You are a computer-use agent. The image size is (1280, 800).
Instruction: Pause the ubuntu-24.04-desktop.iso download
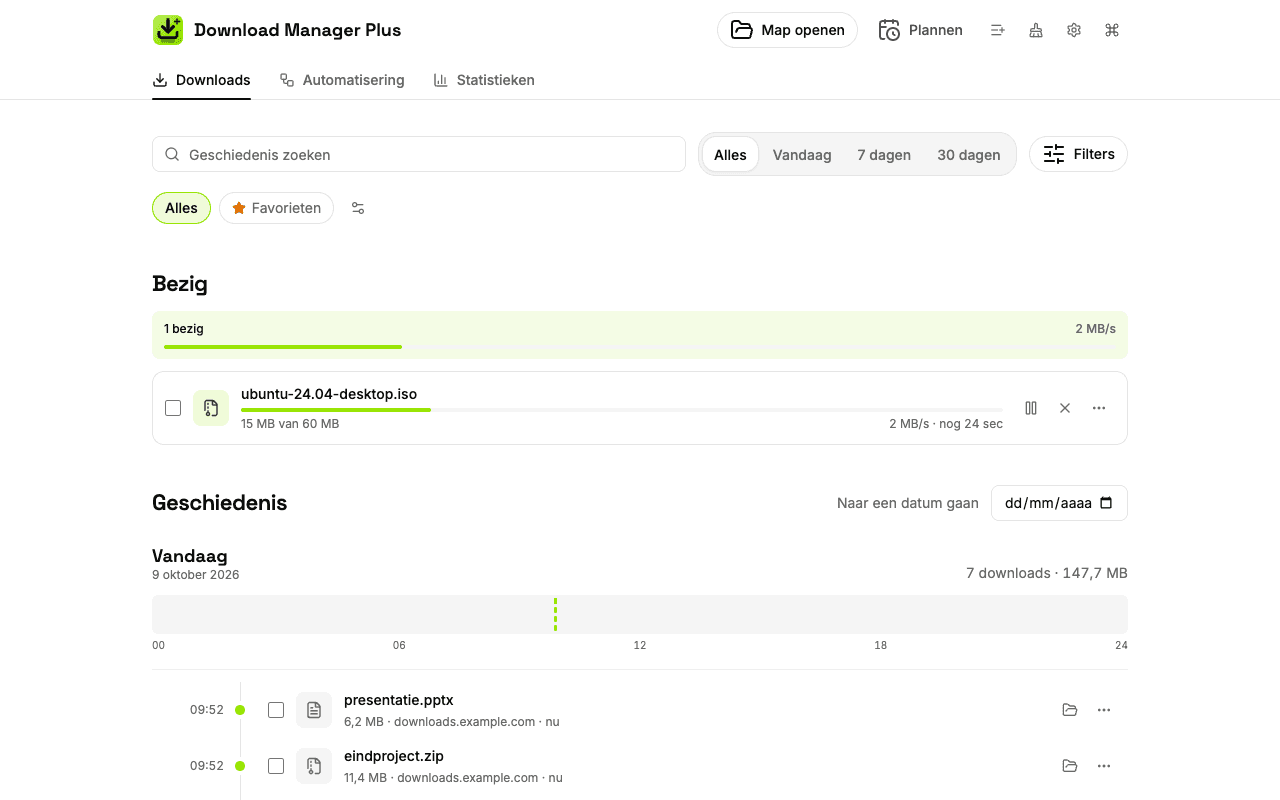(x=1031, y=408)
